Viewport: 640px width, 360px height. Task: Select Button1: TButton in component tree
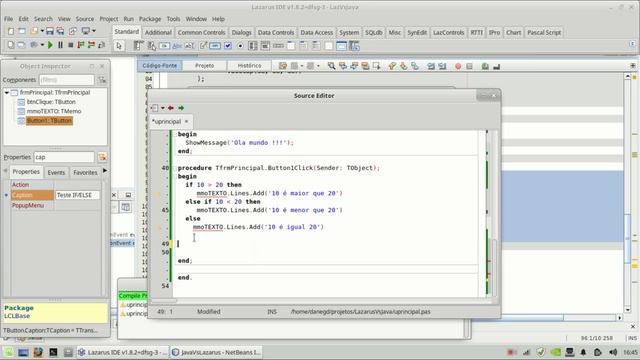pos(49,120)
